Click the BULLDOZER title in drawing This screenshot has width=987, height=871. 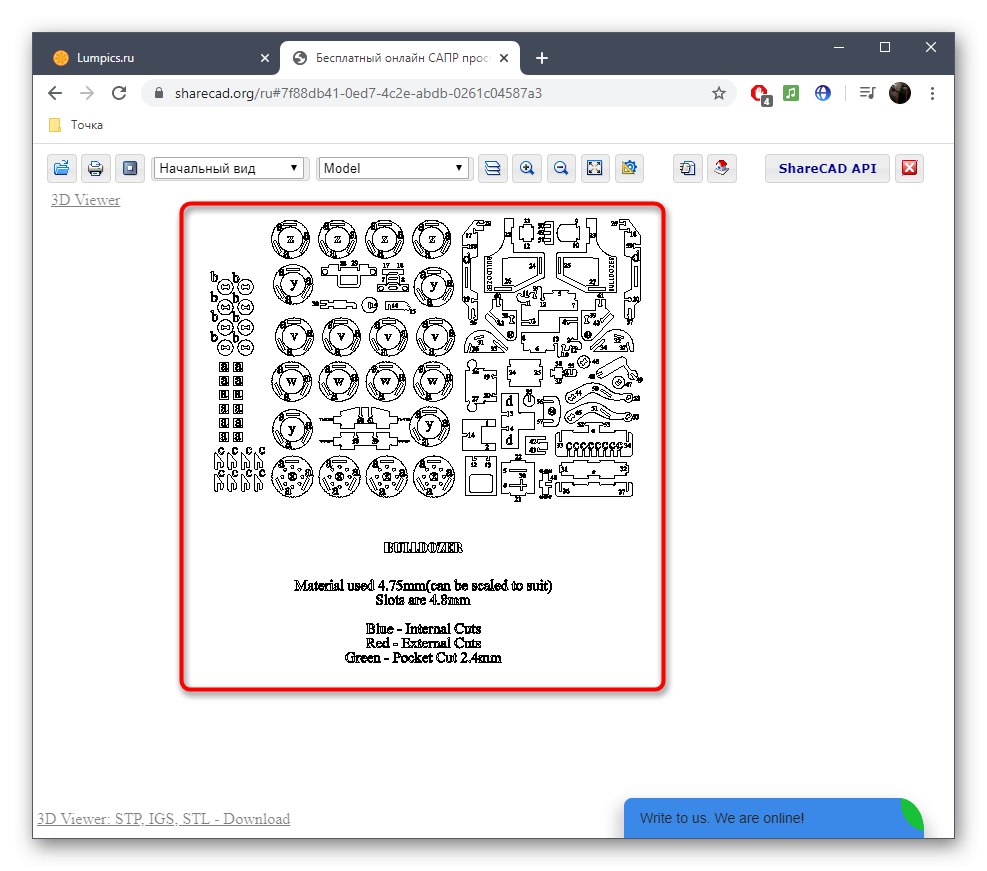click(423, 548)
